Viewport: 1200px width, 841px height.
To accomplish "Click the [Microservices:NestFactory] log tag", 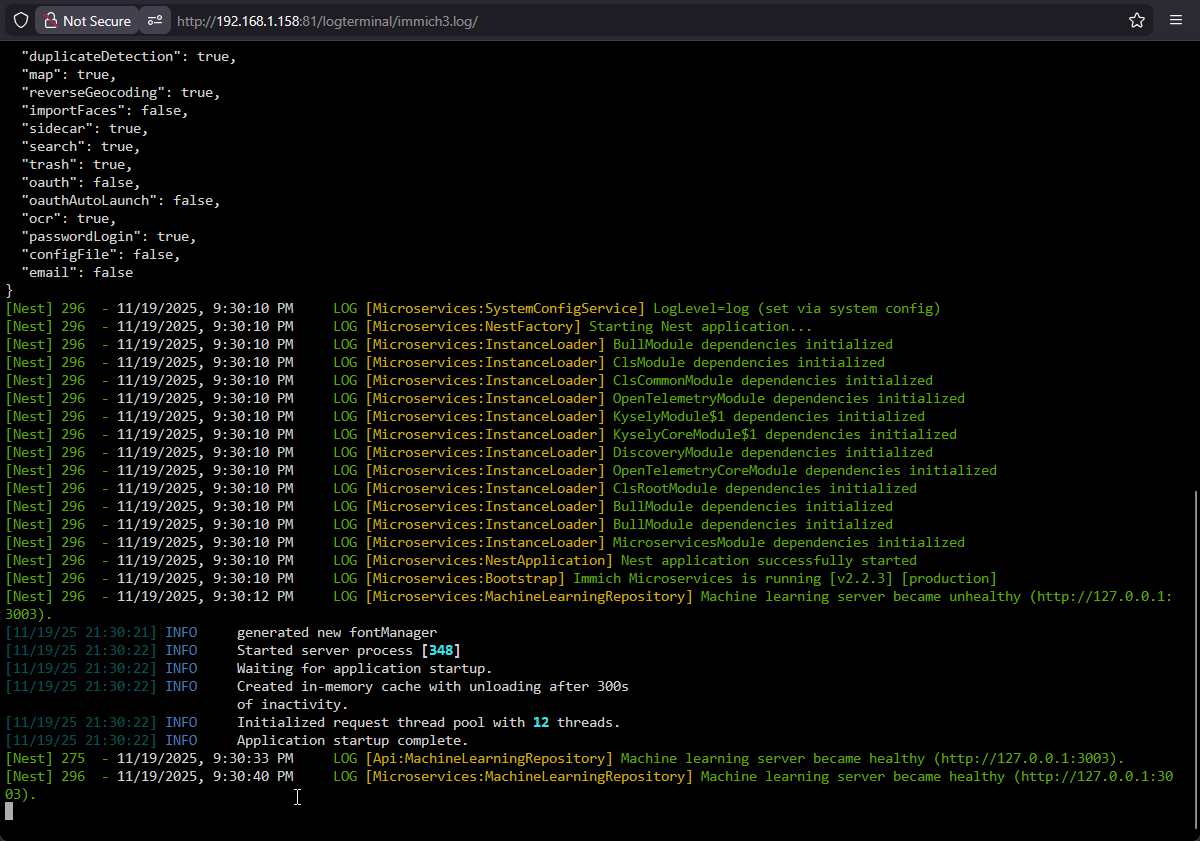I will [473, 327].
